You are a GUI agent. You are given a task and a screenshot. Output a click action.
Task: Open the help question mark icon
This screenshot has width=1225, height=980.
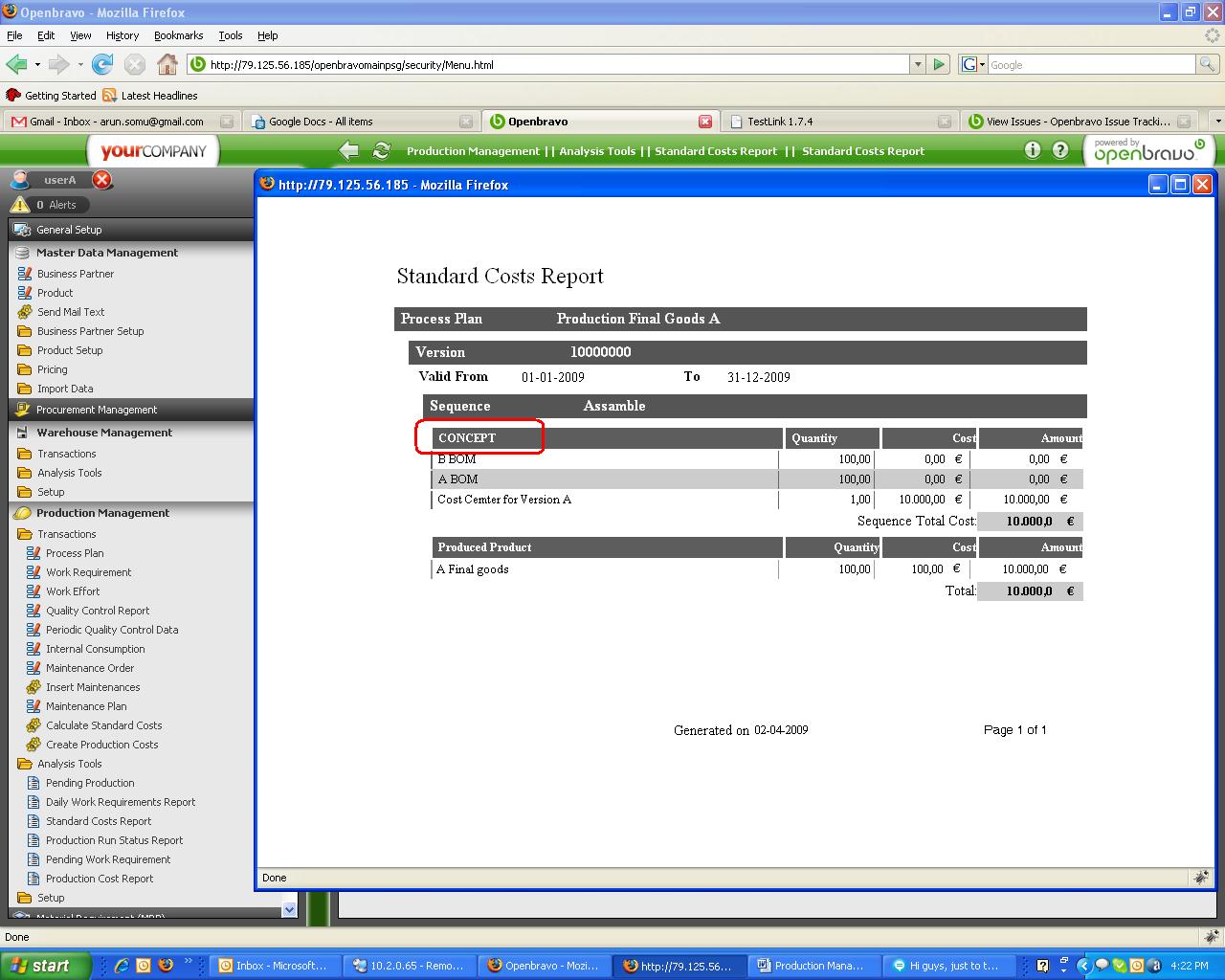coord(1060,150)
